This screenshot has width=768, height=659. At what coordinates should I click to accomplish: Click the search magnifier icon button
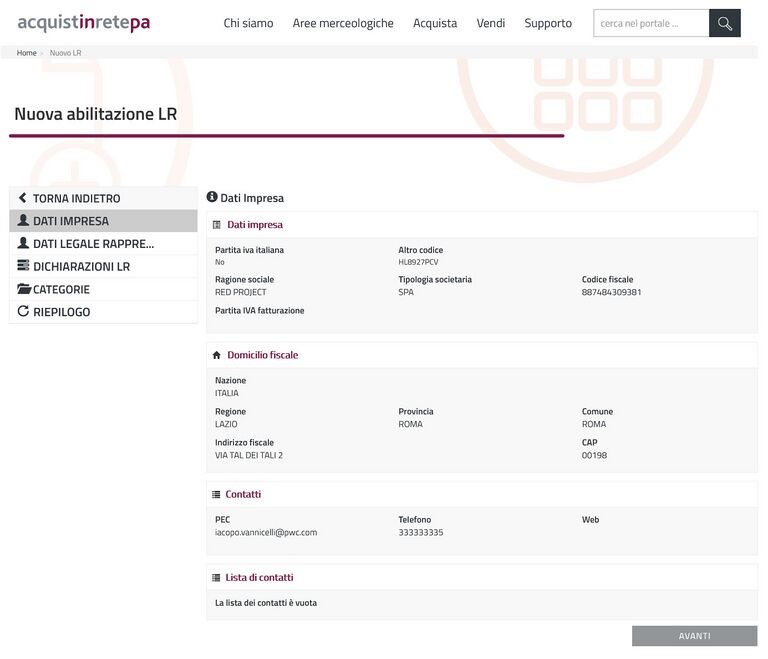pyautogui.click(x=724, y=23)
